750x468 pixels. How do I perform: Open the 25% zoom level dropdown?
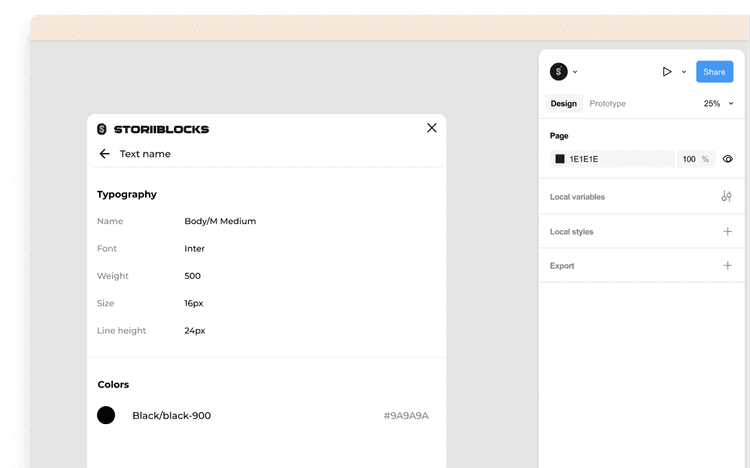[x=718, y=104]
